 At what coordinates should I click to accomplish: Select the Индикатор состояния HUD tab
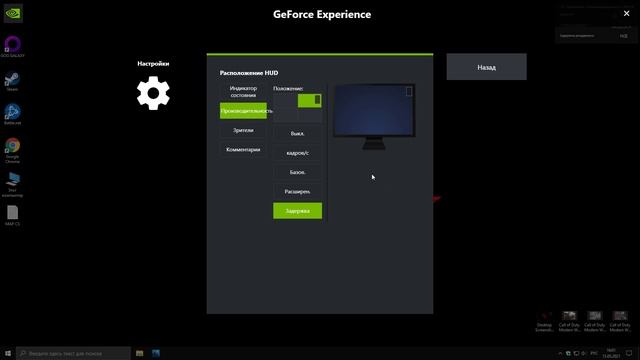[243, 91]
